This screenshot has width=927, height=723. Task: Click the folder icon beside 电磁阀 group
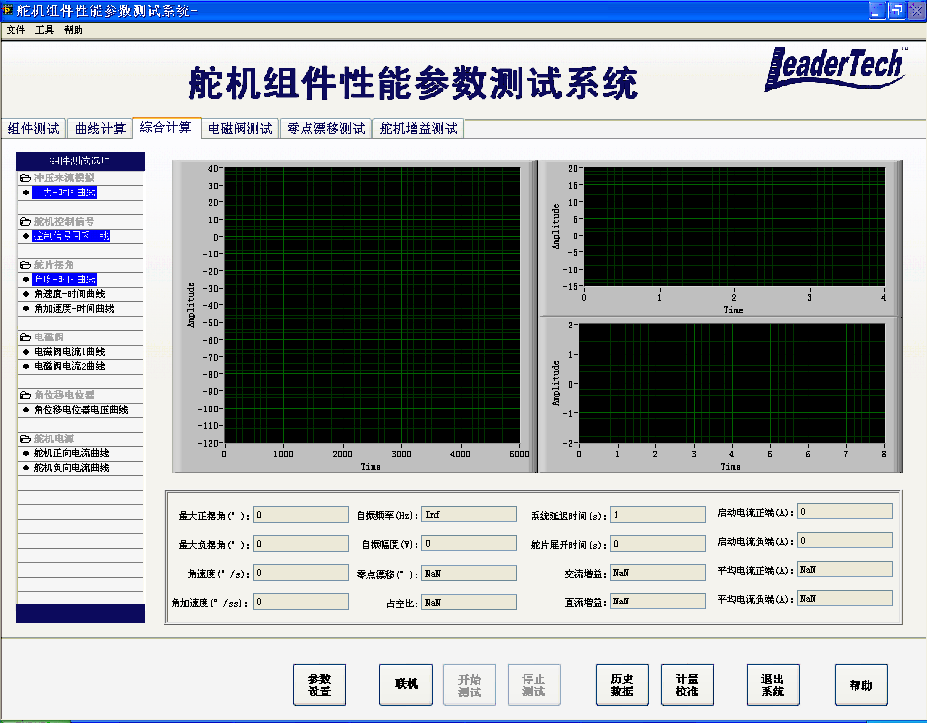[25, 338]
